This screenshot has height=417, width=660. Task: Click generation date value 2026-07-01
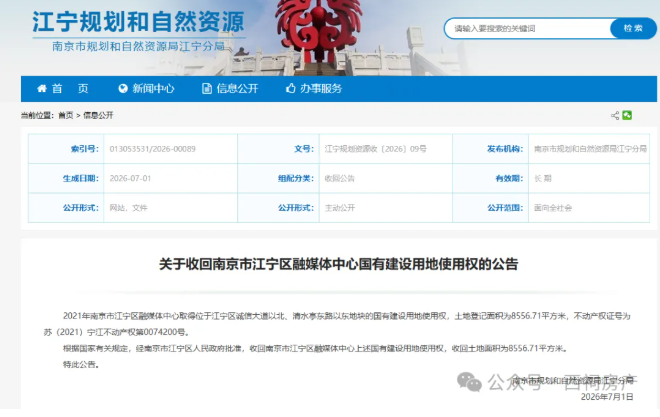coord(130,178)
